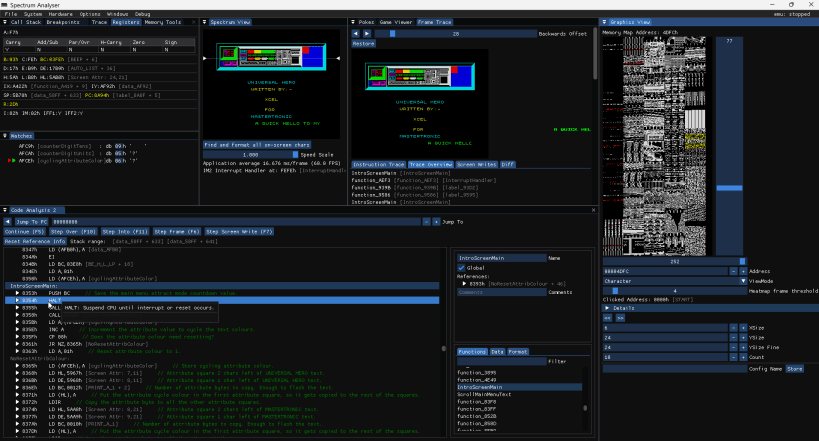Increase the Graphics View Address value
Viewport: 819px width, 441px height.
coord(743,271)
